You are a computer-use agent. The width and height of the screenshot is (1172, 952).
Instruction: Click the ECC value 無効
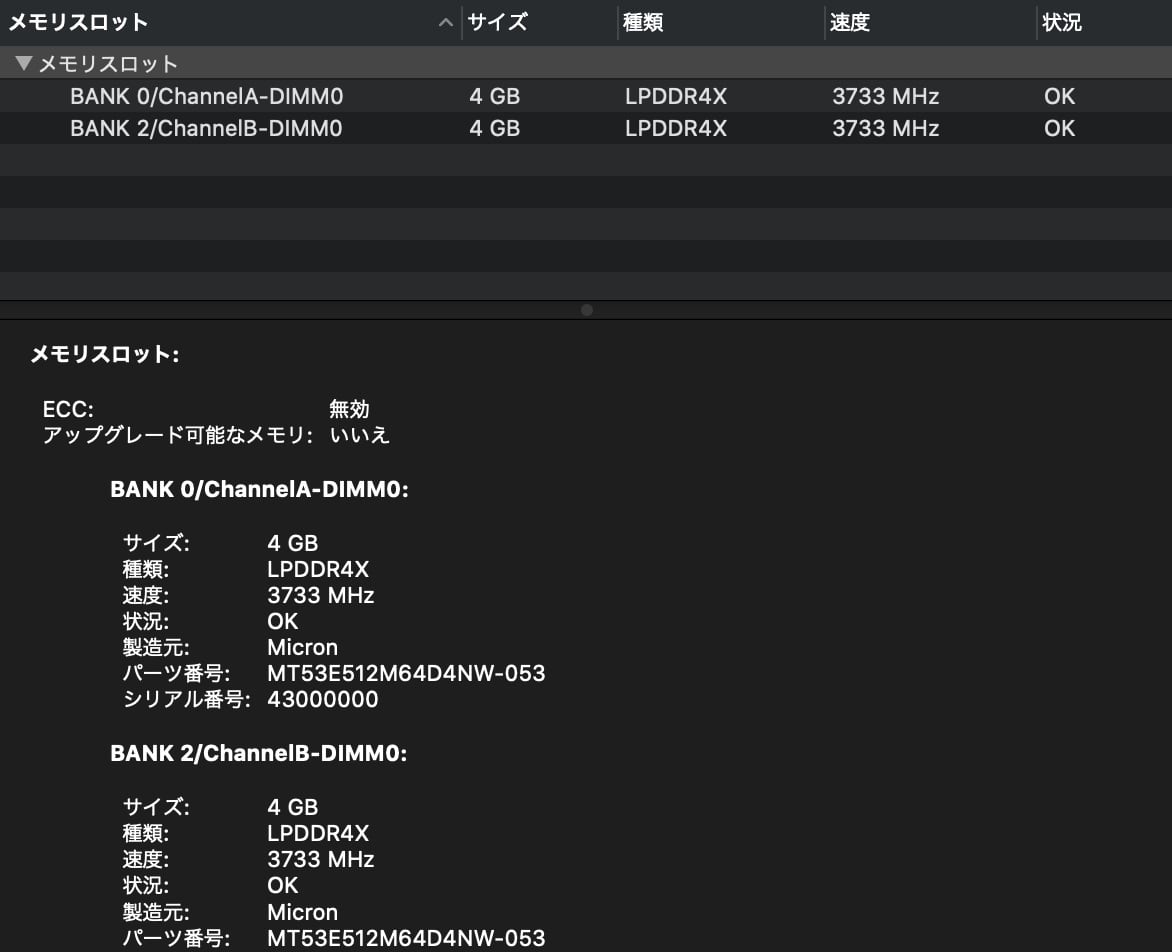point(349,409)
